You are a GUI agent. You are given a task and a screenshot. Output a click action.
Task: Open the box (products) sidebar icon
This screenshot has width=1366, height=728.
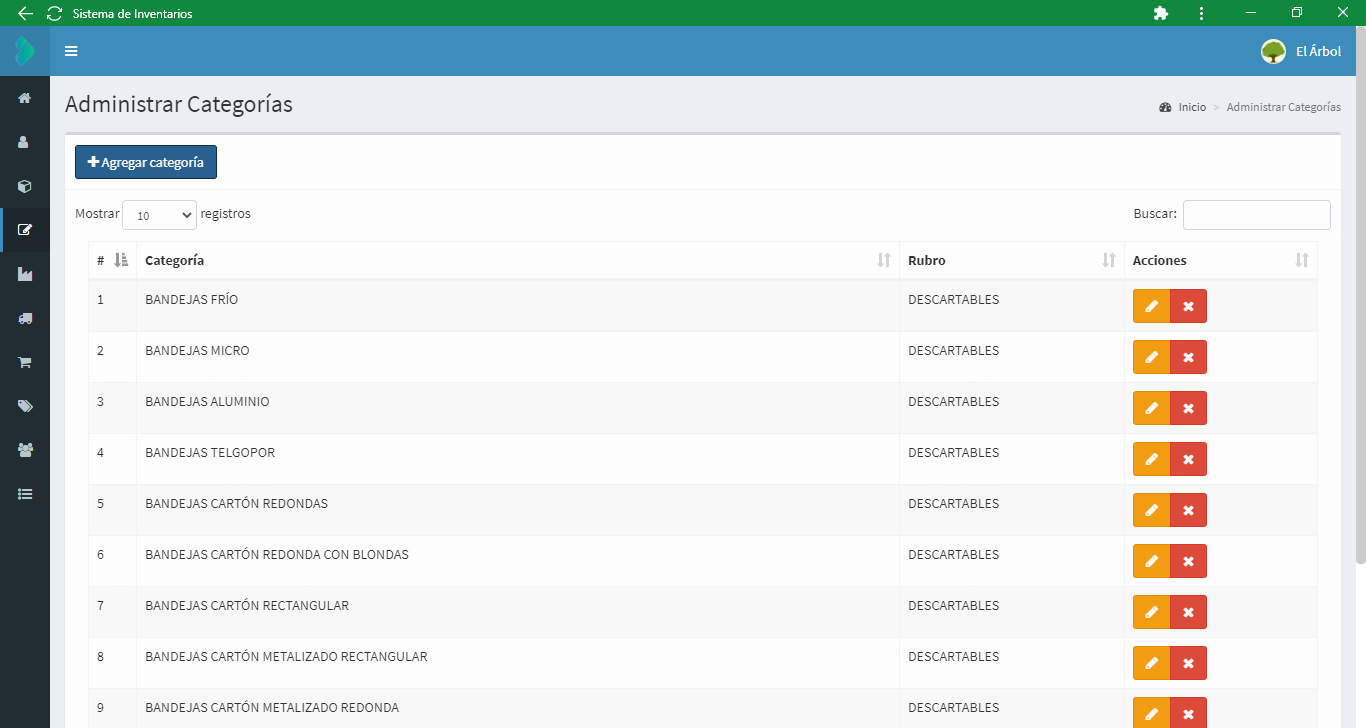(25, 186)
